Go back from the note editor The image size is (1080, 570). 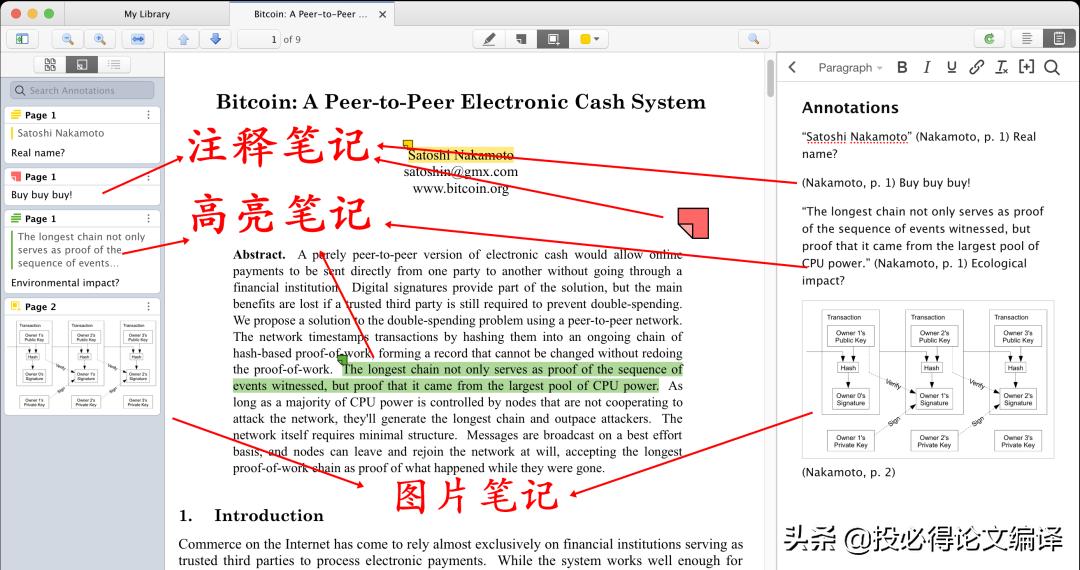point(792,67)
